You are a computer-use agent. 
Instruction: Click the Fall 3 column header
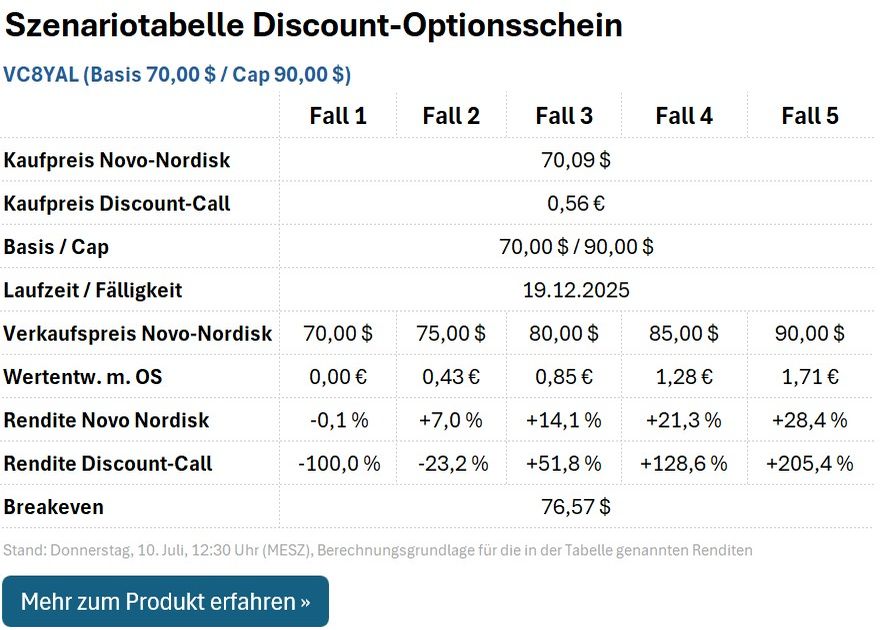pos(564,116)
